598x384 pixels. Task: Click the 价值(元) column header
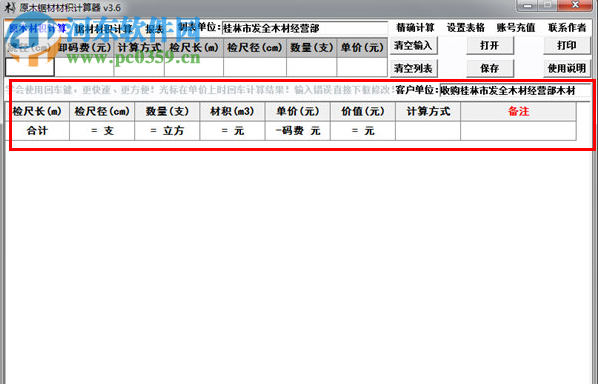(x=363, y=112)
